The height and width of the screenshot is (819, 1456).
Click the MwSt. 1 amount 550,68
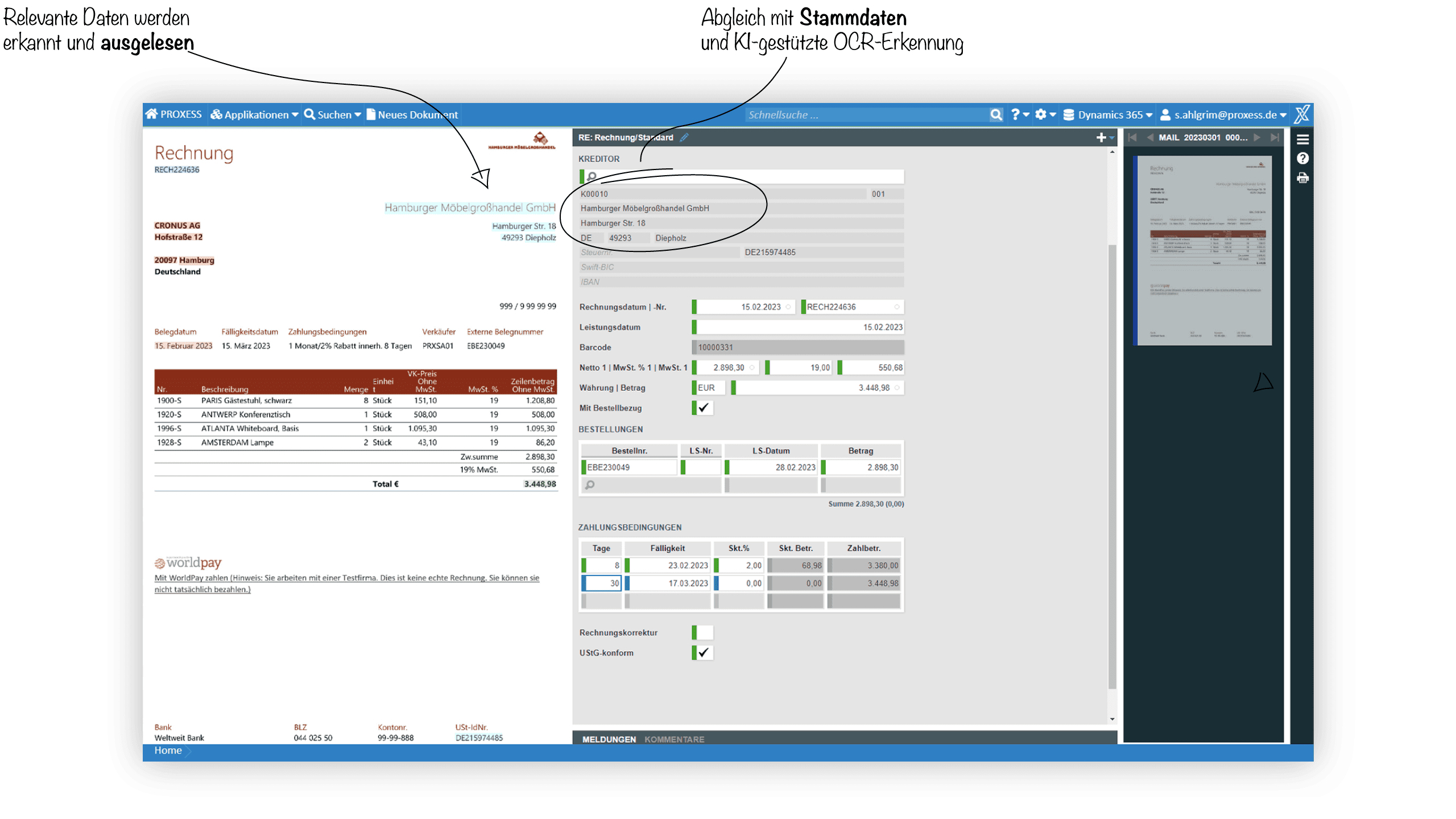(871, 367)
